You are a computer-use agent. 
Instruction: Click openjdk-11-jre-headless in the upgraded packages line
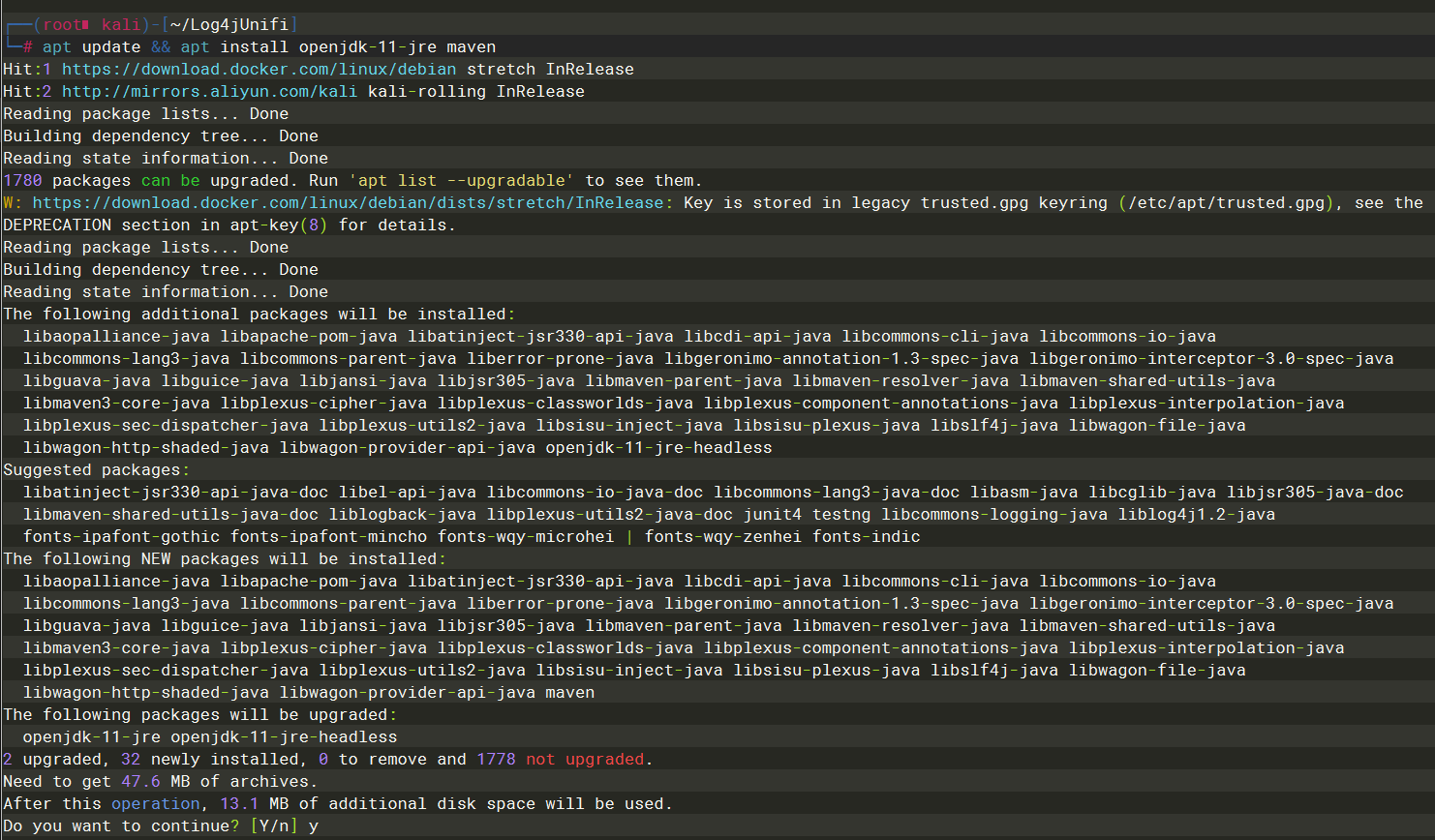click(284, 736)
